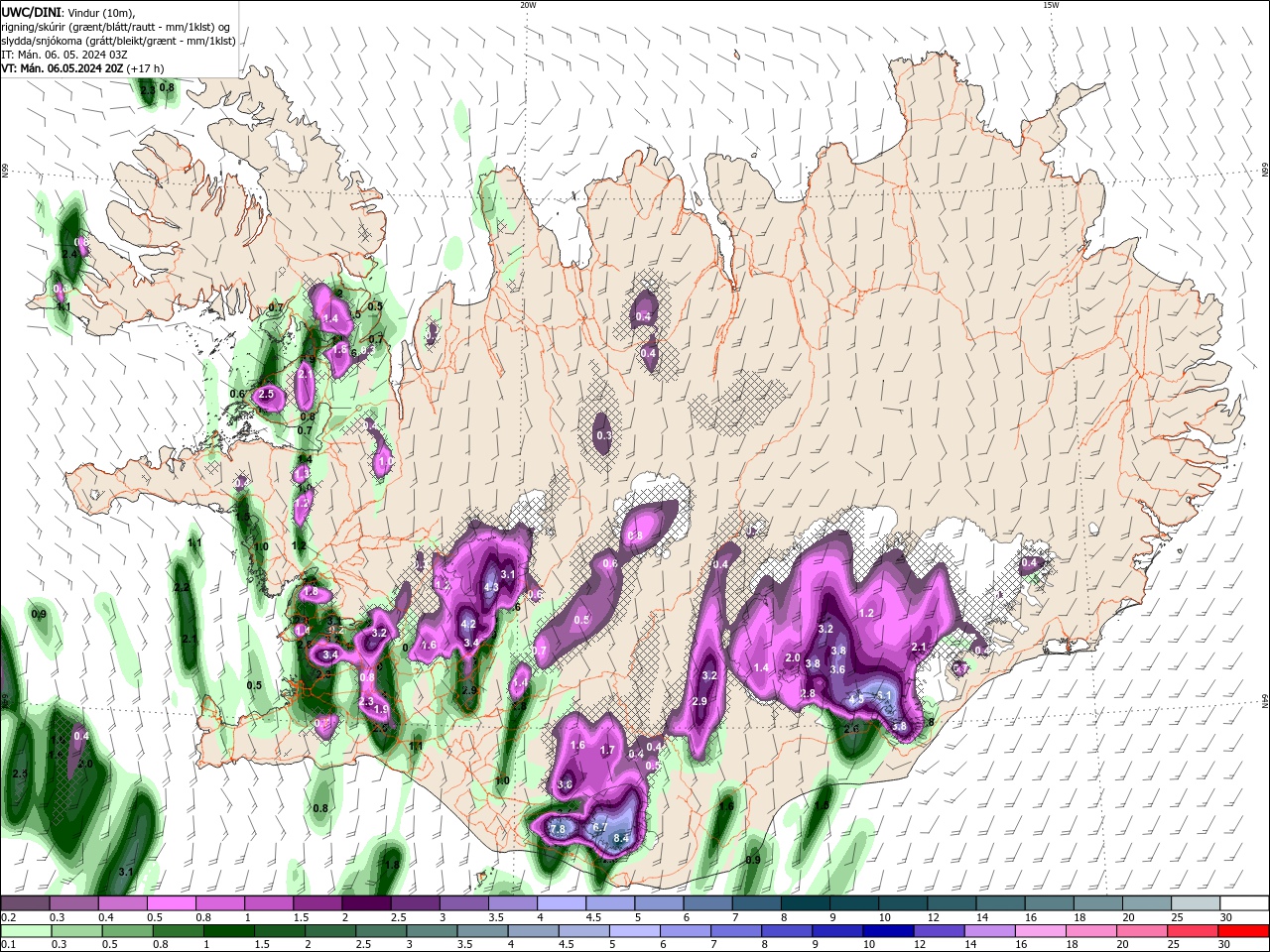Image resolution: width=1270 pixels, height=952 pixels.
Task: Pick the lower legend swatch starting at 7
Action: tap(736, 930)
